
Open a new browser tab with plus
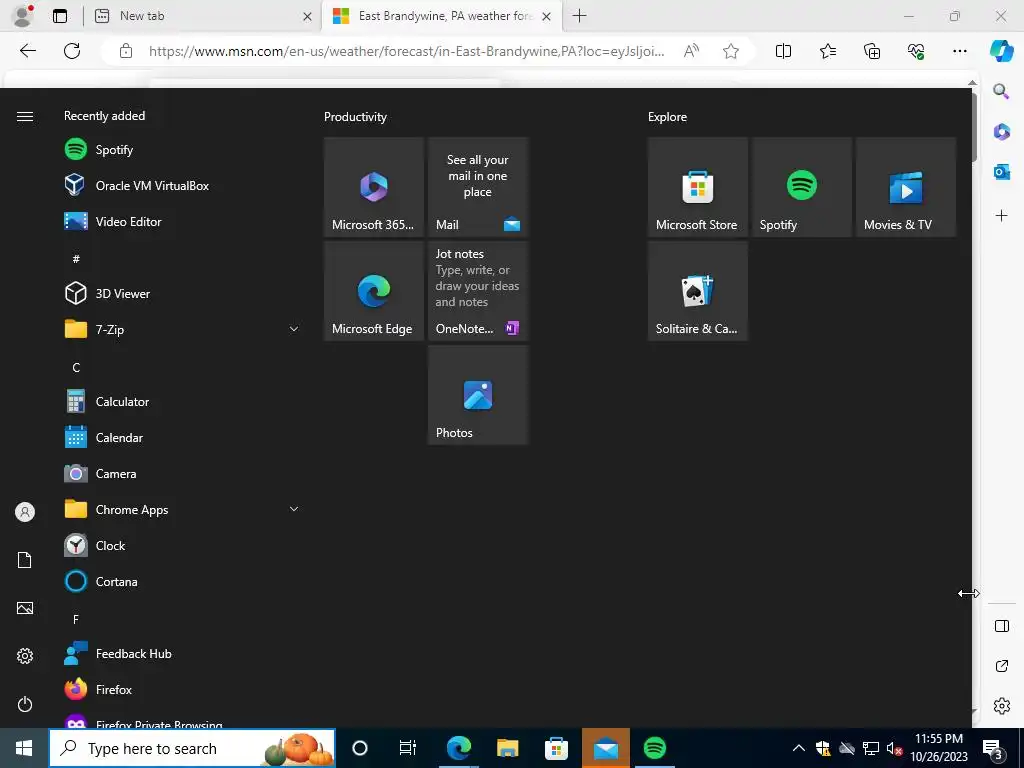tap(579, 16)
